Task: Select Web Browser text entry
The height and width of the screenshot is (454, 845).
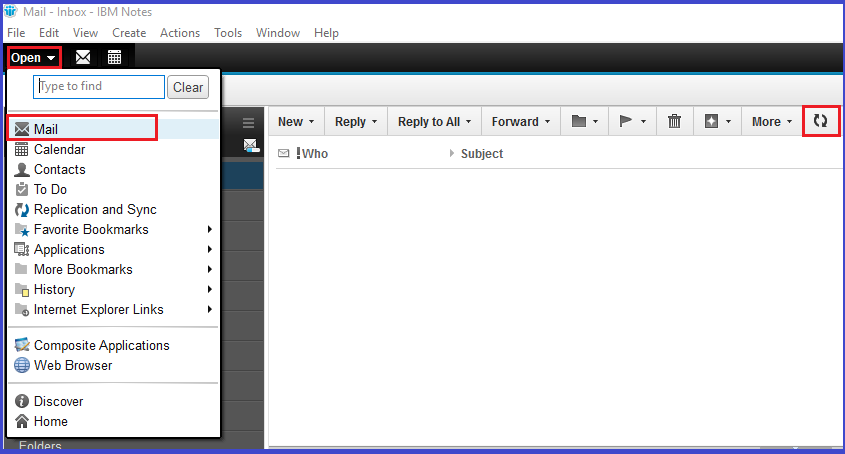Action: (x=73, y=365)
